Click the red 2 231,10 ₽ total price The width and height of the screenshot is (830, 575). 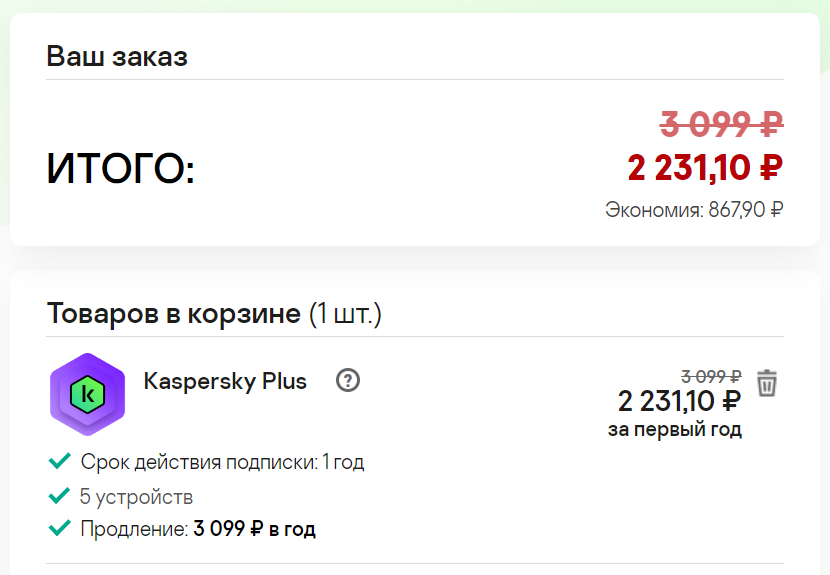point(705,168)
